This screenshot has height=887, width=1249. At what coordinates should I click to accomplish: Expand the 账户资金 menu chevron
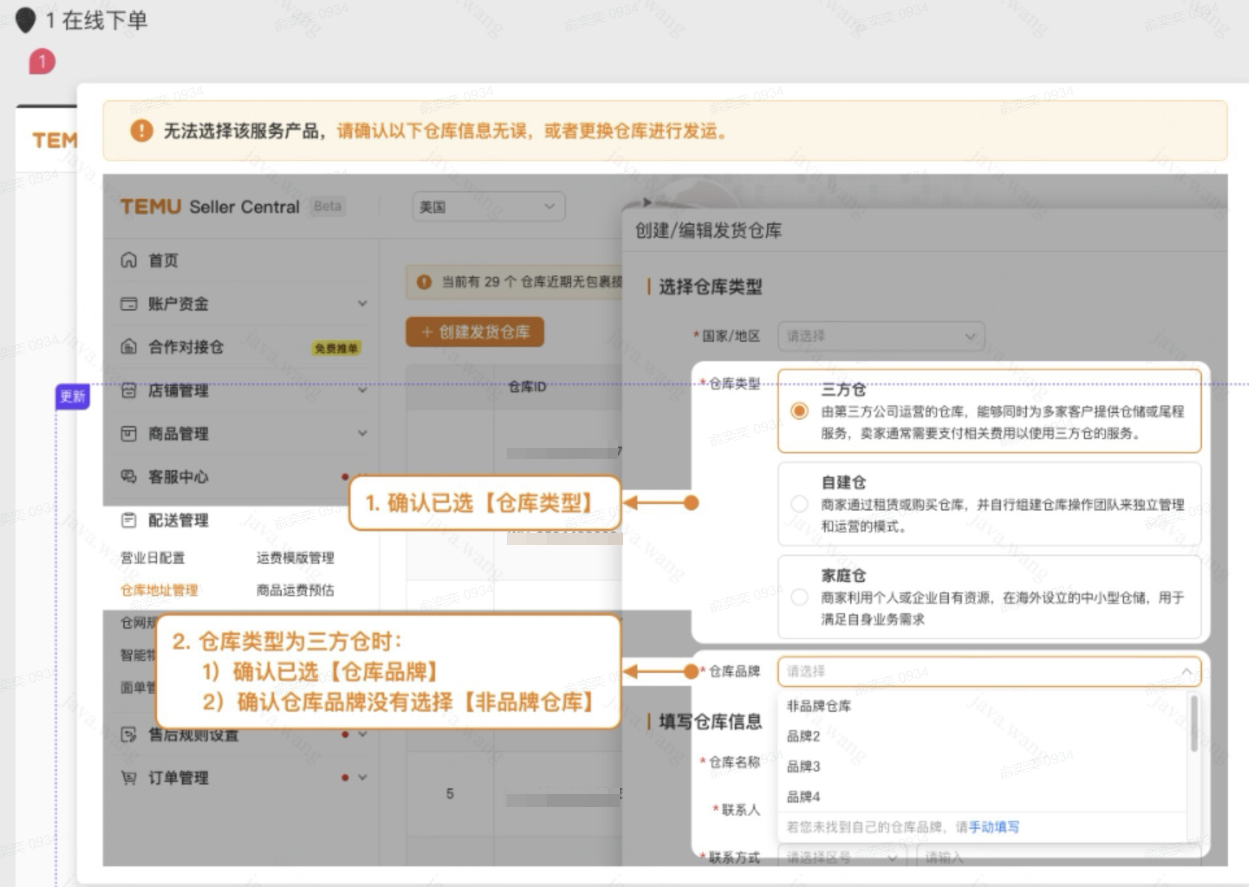[x=362, y=303]
